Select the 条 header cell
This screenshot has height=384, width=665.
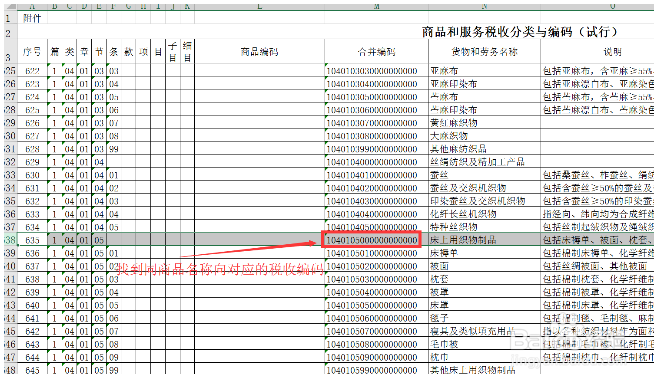[x=114, y=52]
